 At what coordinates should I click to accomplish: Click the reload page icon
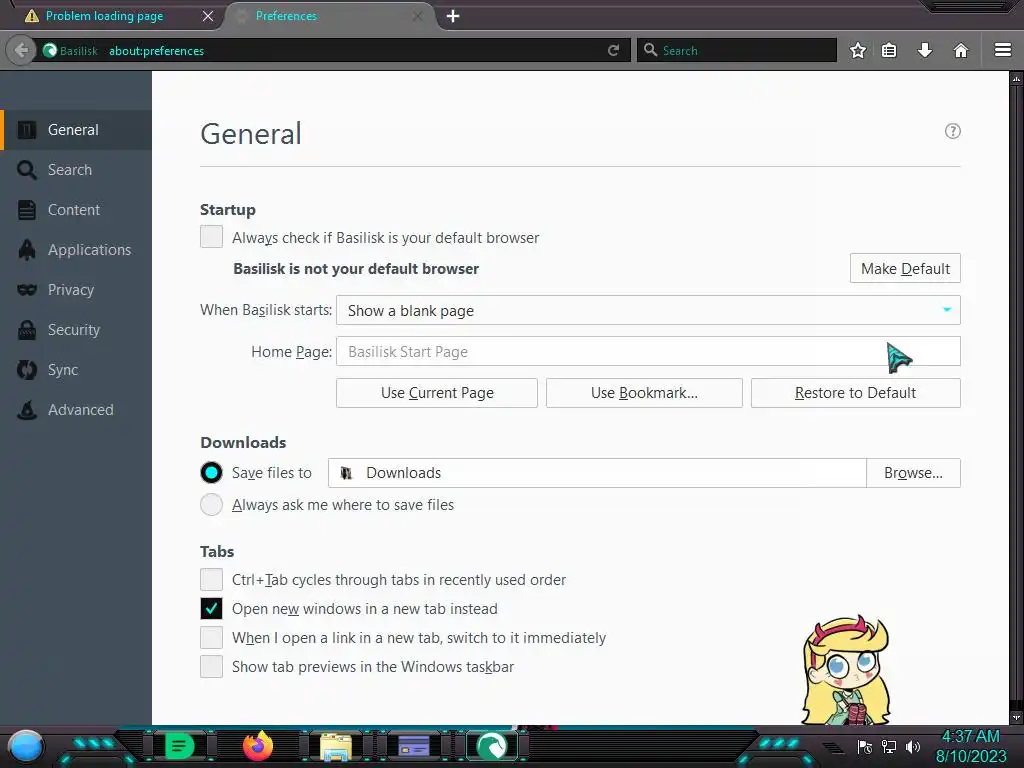point(613,50)
